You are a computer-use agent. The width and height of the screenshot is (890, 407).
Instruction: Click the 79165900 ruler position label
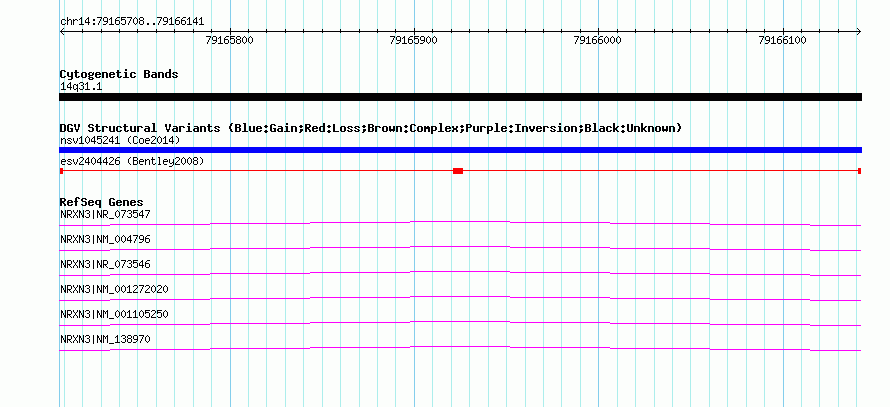(414, 40)
